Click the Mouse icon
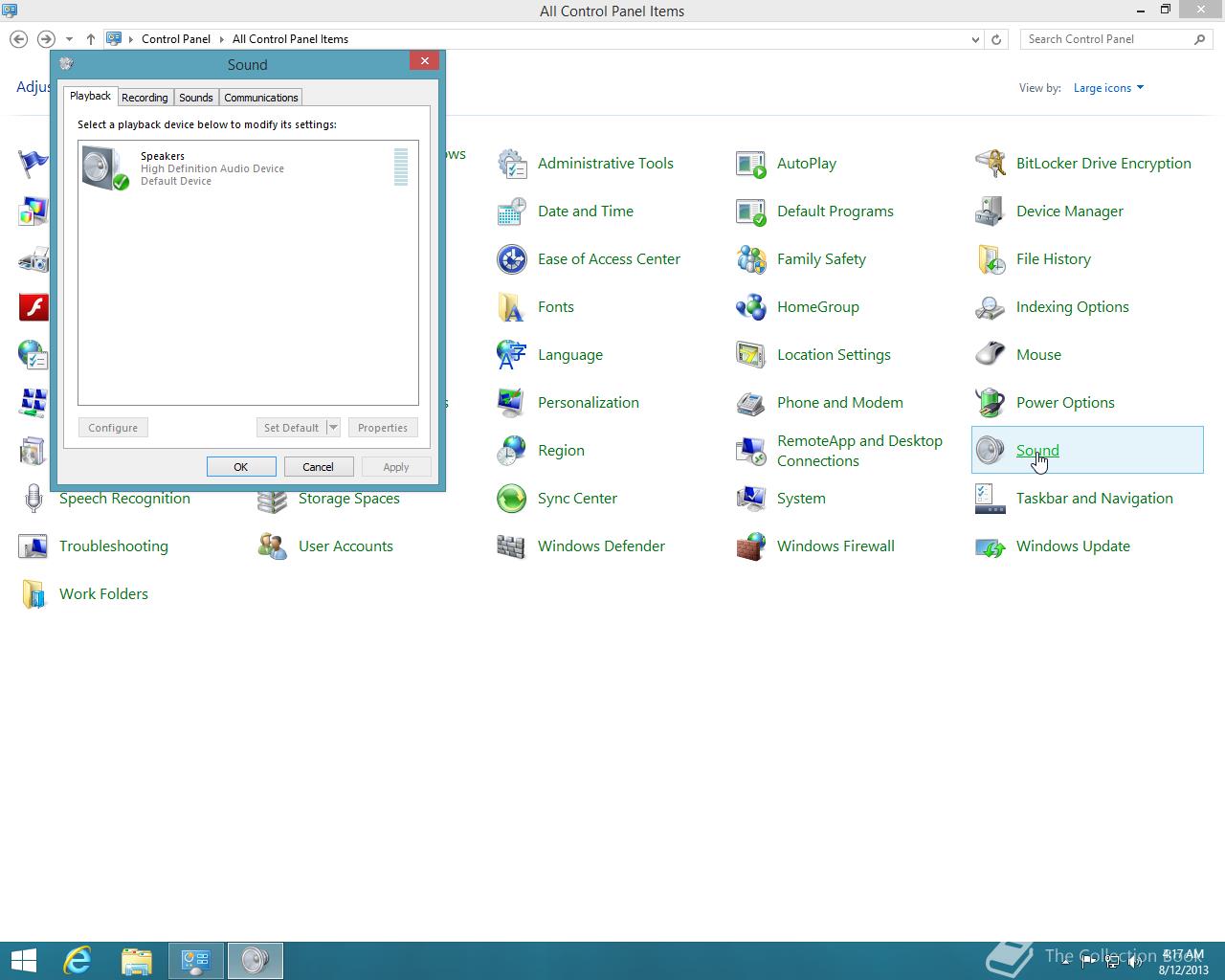This screenshot has width=1225, height=980. pos(991,355)
